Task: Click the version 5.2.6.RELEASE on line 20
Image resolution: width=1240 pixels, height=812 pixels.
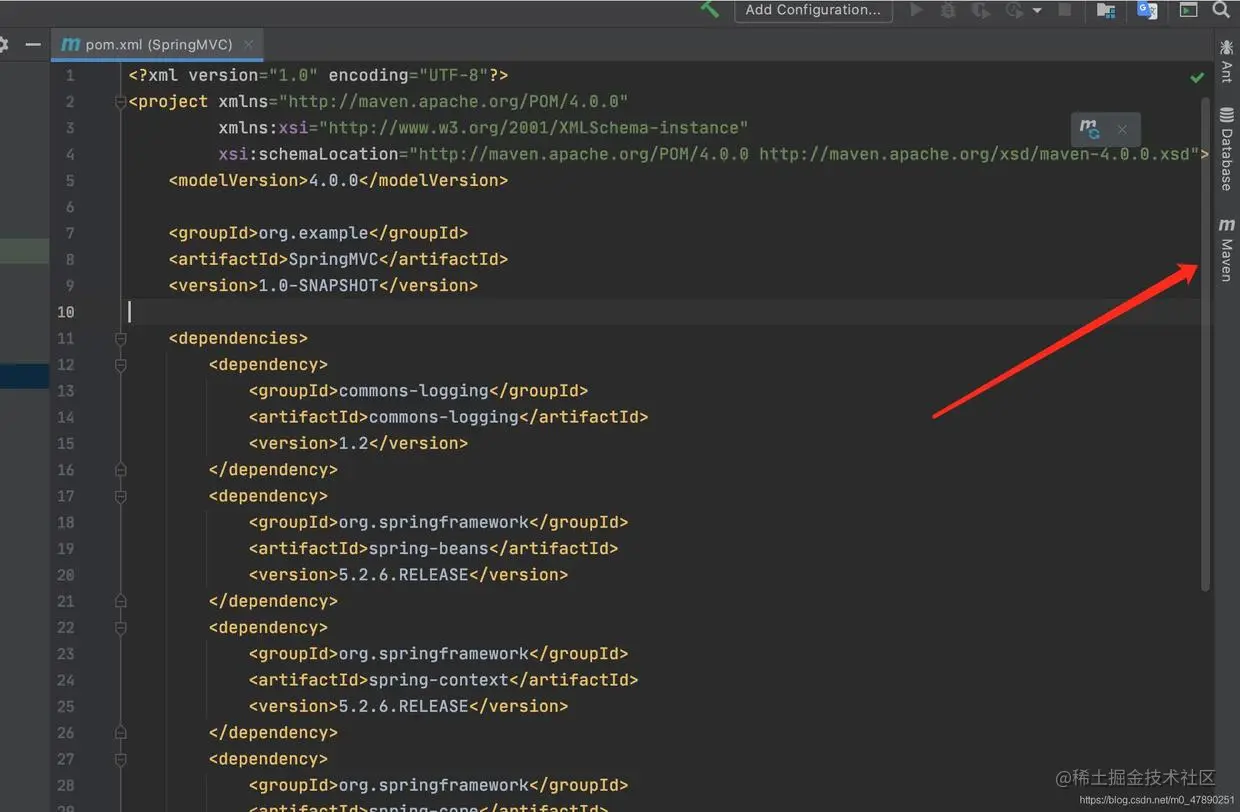Action: (x=408, y=575)
